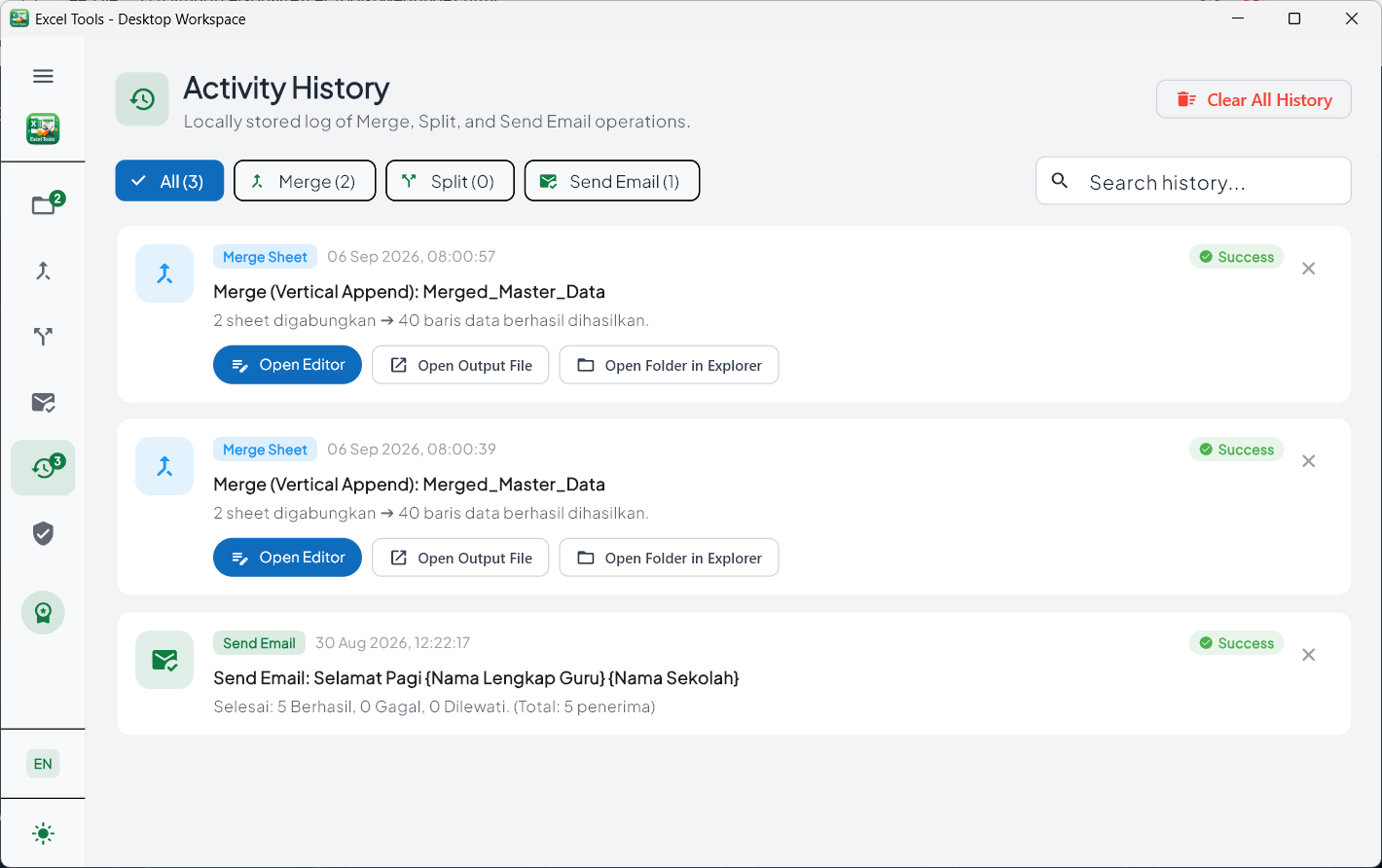Click merge icon of the 08:00:39 entry

(x=164, y=466)
